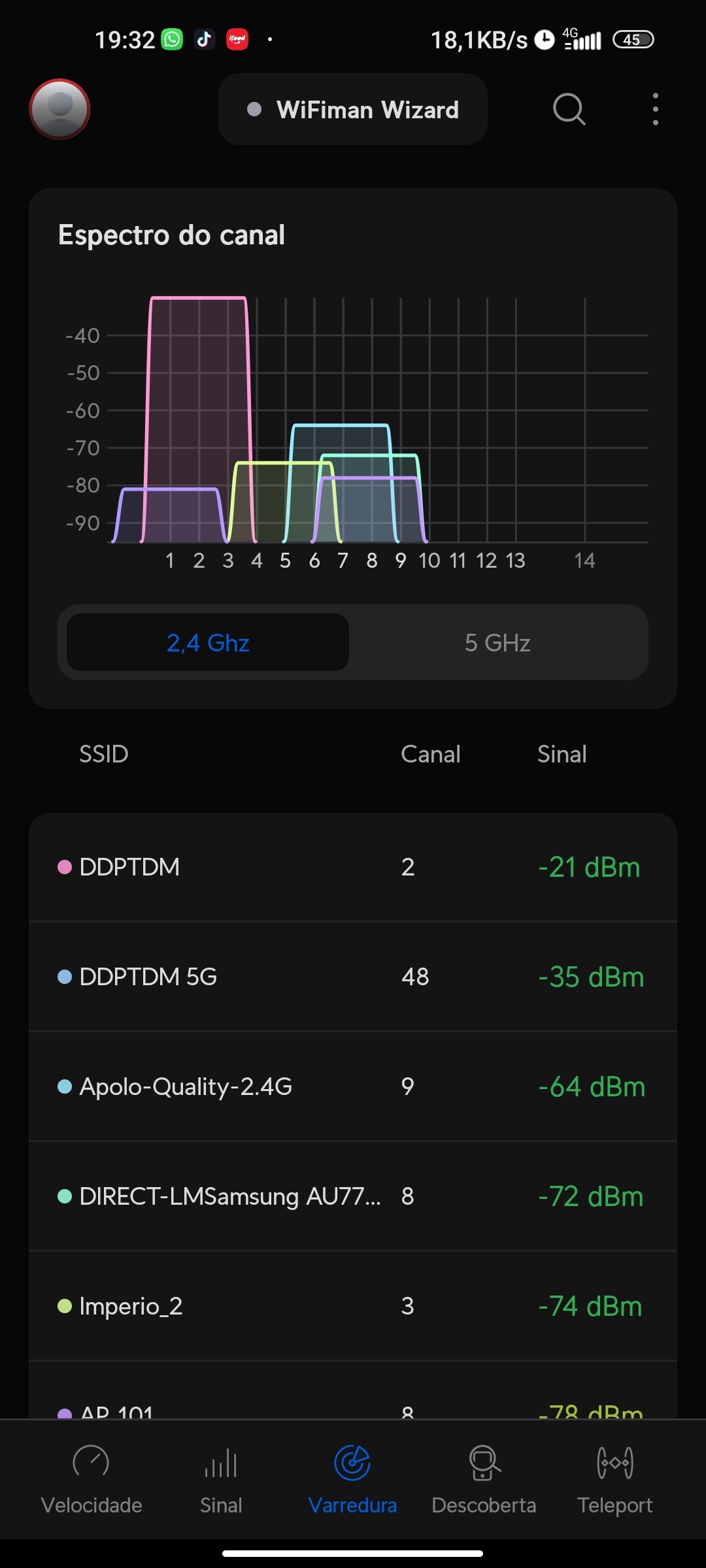Open the three-dot overflow menu
Image resolution: width=706 pixels, height=1568 pixels.
point(655,109)
